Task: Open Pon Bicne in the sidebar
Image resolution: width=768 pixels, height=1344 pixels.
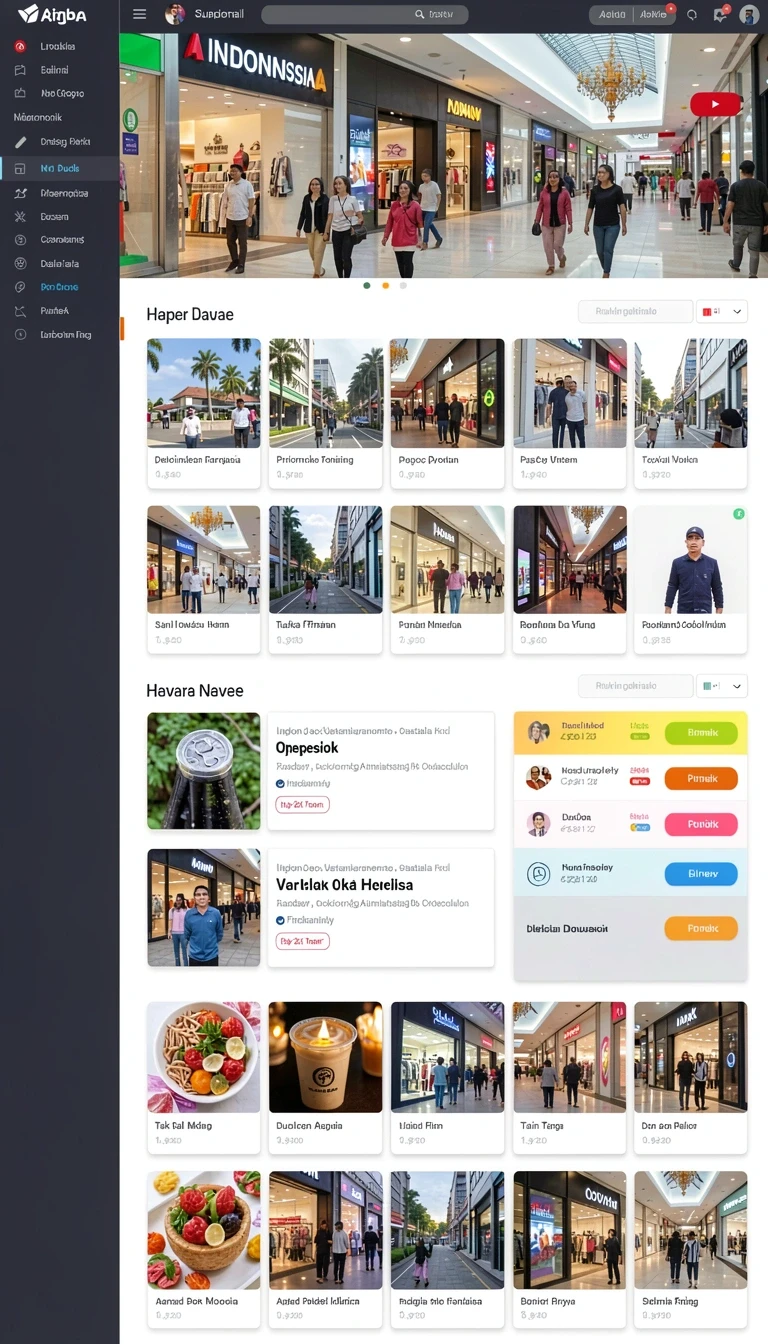Action: (x=59, y=287)
